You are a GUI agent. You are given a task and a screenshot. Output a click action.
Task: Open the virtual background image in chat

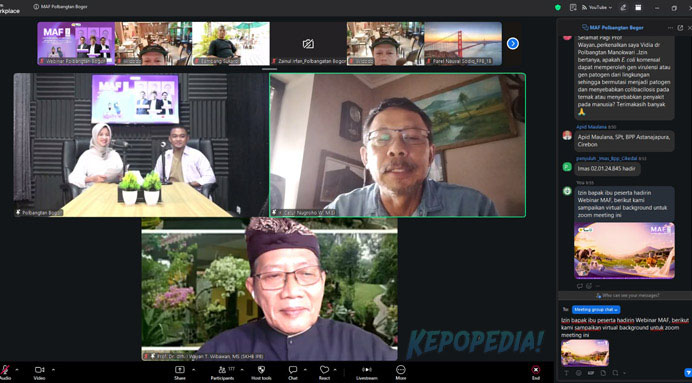tap(624, 250)
